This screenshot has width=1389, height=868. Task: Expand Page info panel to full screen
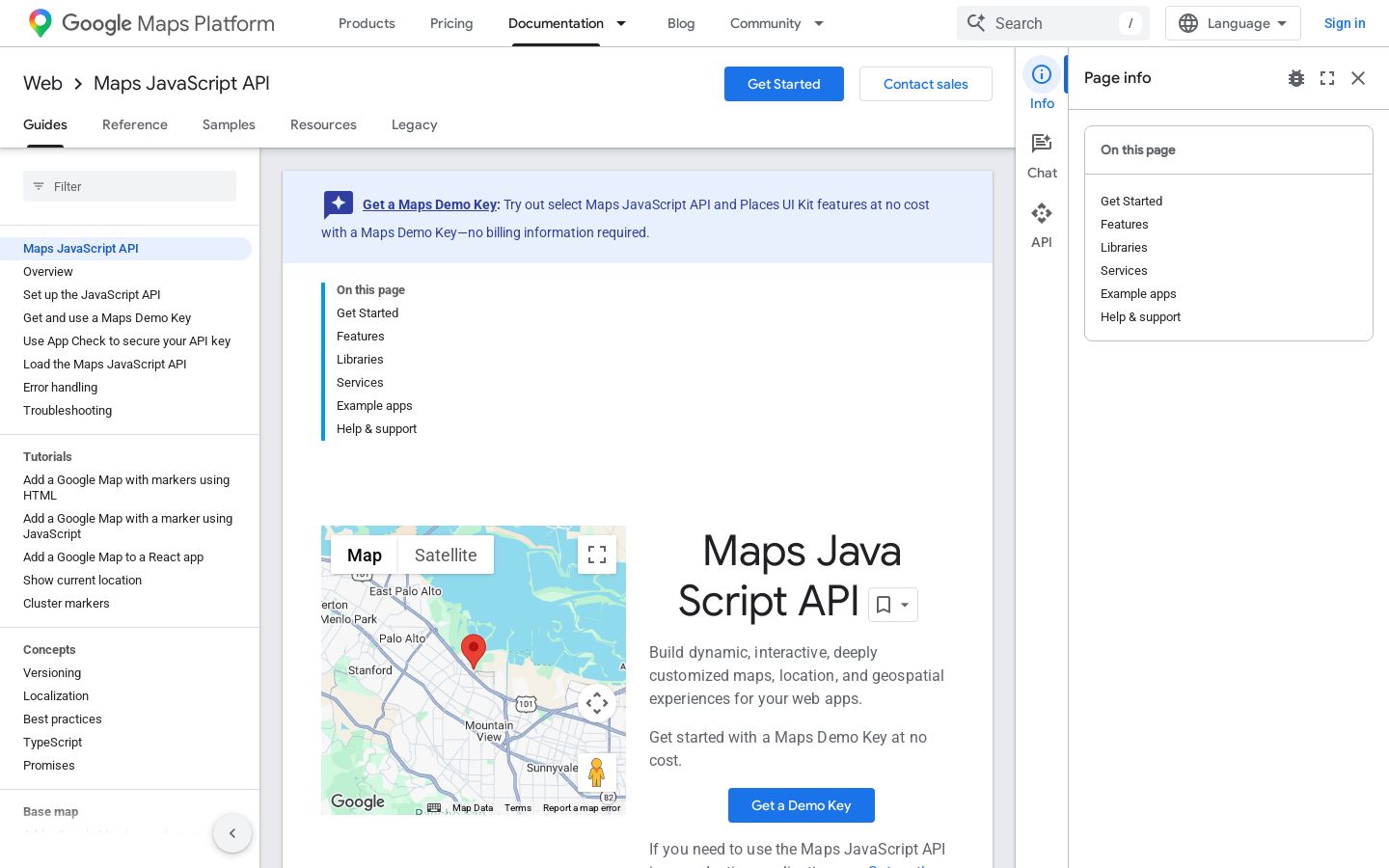pyautogui.click(x=1327, y=78)
